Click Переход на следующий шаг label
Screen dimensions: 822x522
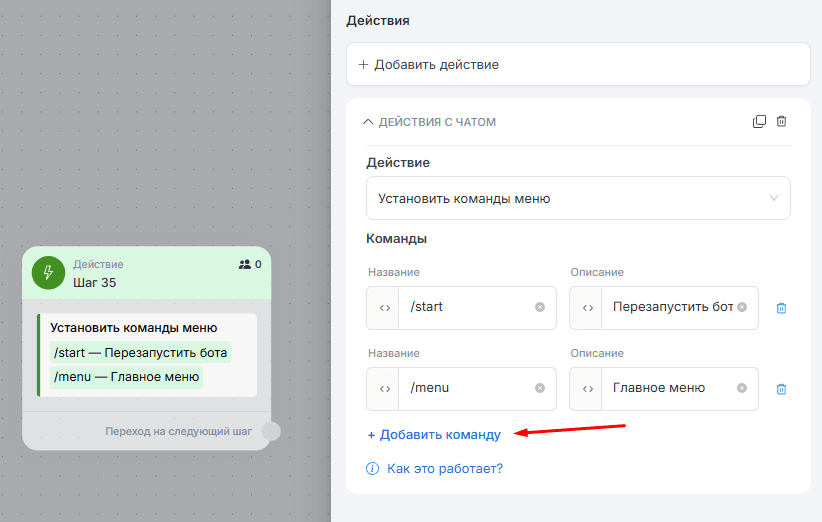point(178,431)
